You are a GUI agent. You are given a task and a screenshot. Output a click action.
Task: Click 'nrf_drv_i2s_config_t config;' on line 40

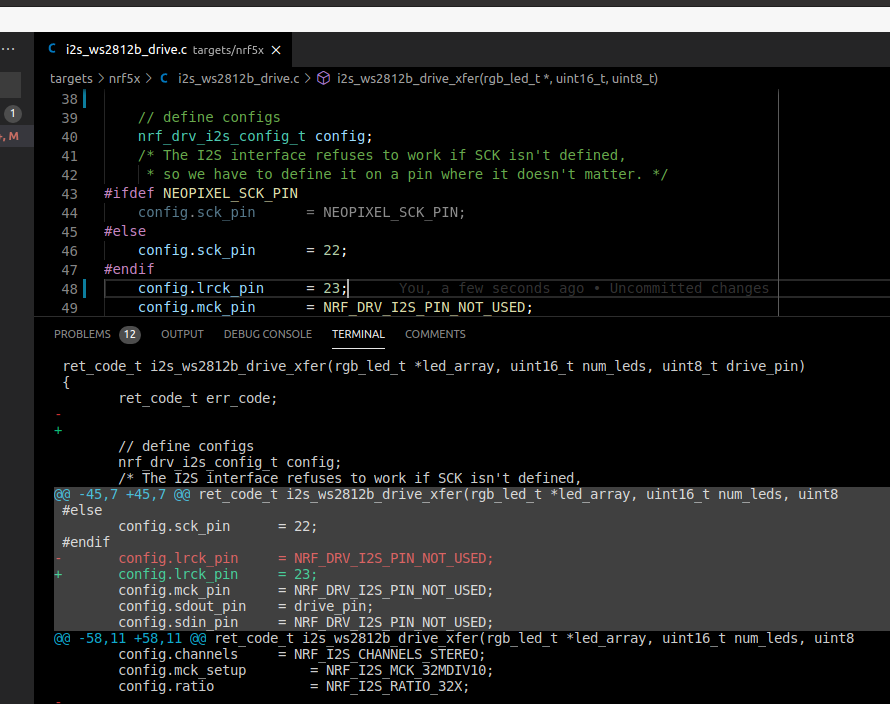pos(255,136)
